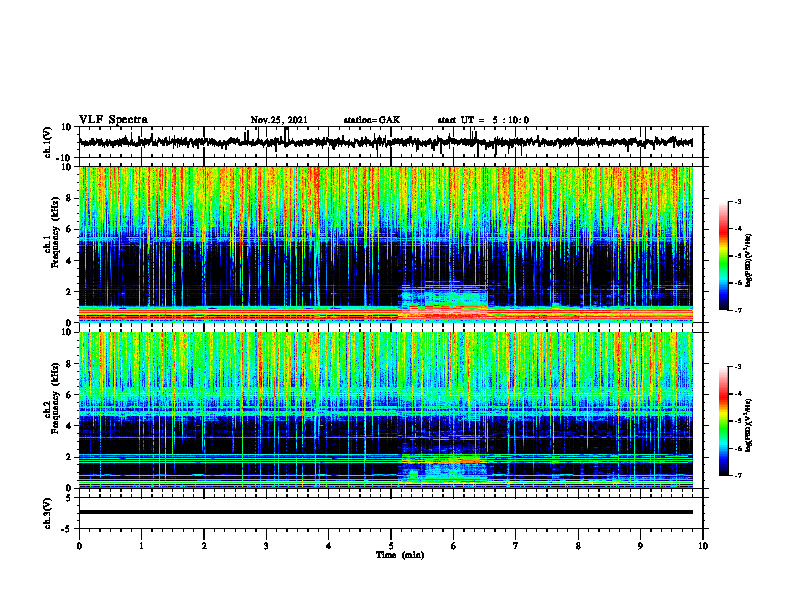Click the "-3" tick on ch.2 colorbar

click(x=738, y=367)
